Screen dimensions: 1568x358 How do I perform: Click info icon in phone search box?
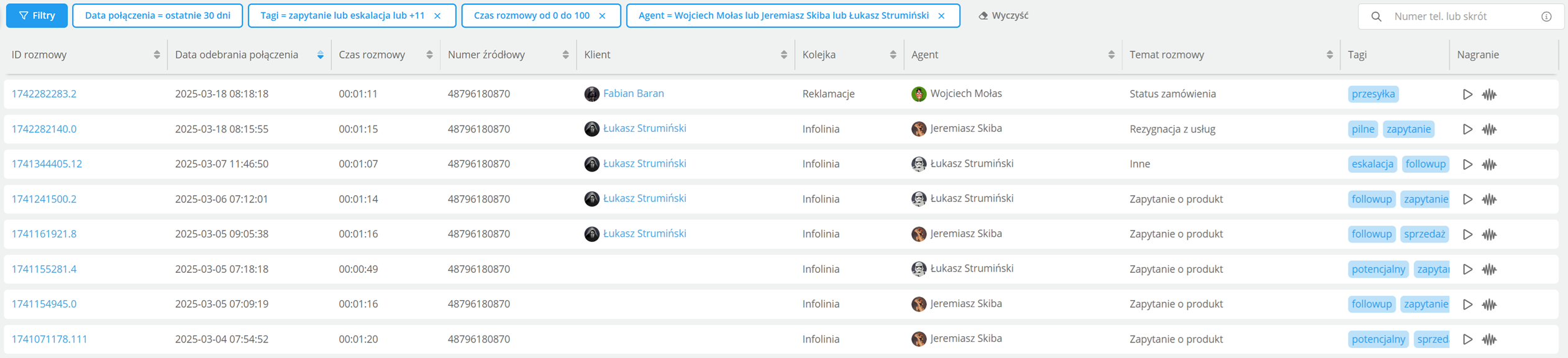1546,17
